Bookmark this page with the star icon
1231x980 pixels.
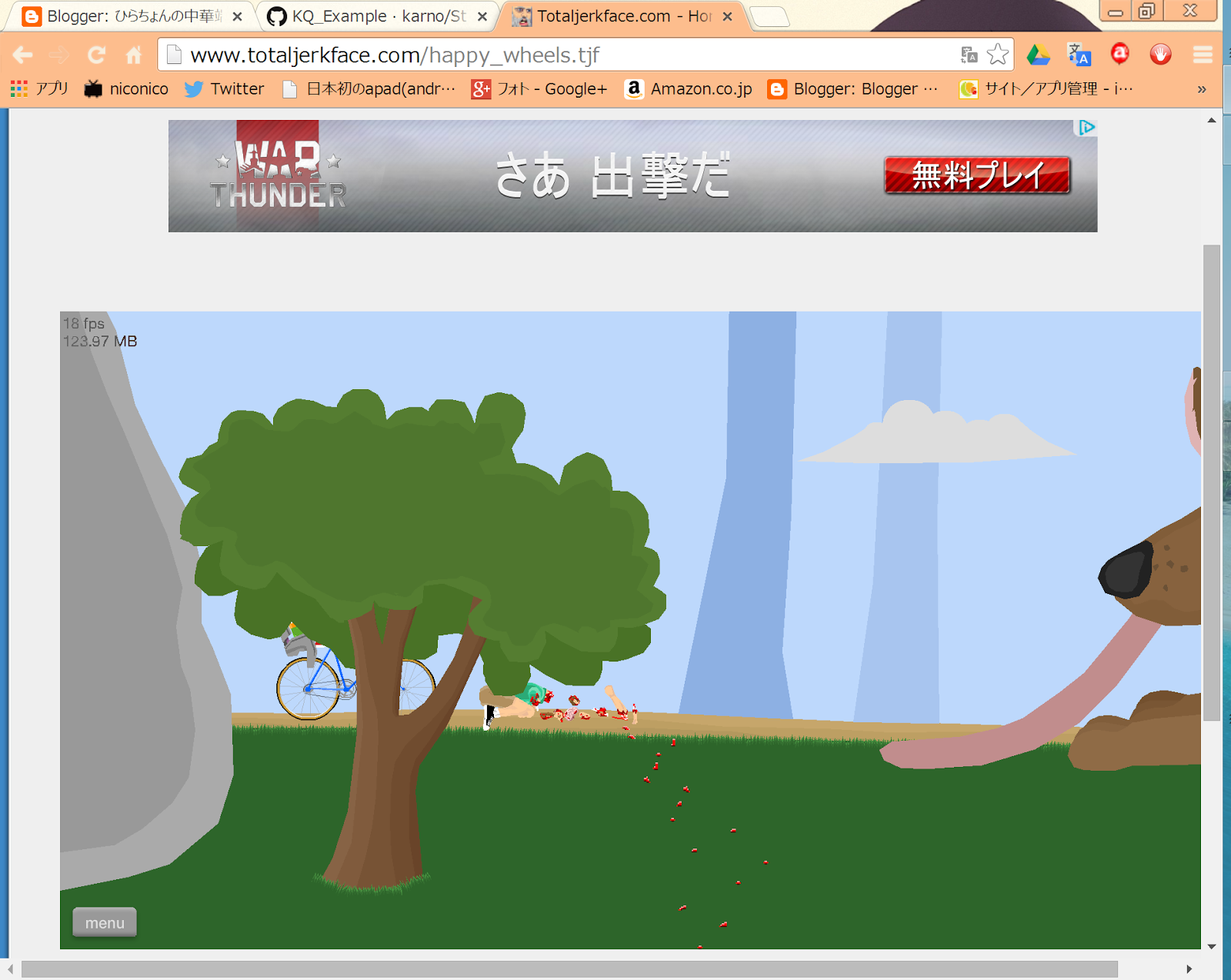[997, 55]
